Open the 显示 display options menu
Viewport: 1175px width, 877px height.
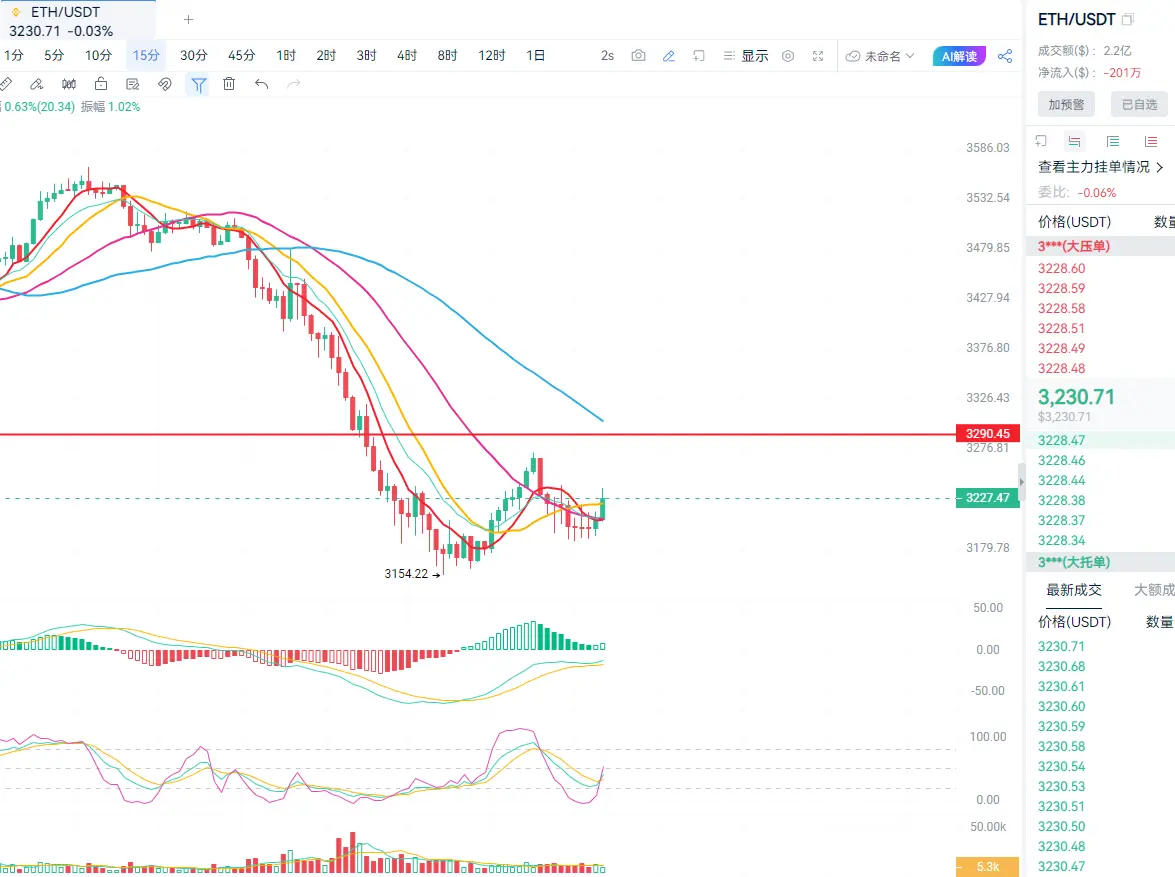pyautogui.click(x=746, y=55)
